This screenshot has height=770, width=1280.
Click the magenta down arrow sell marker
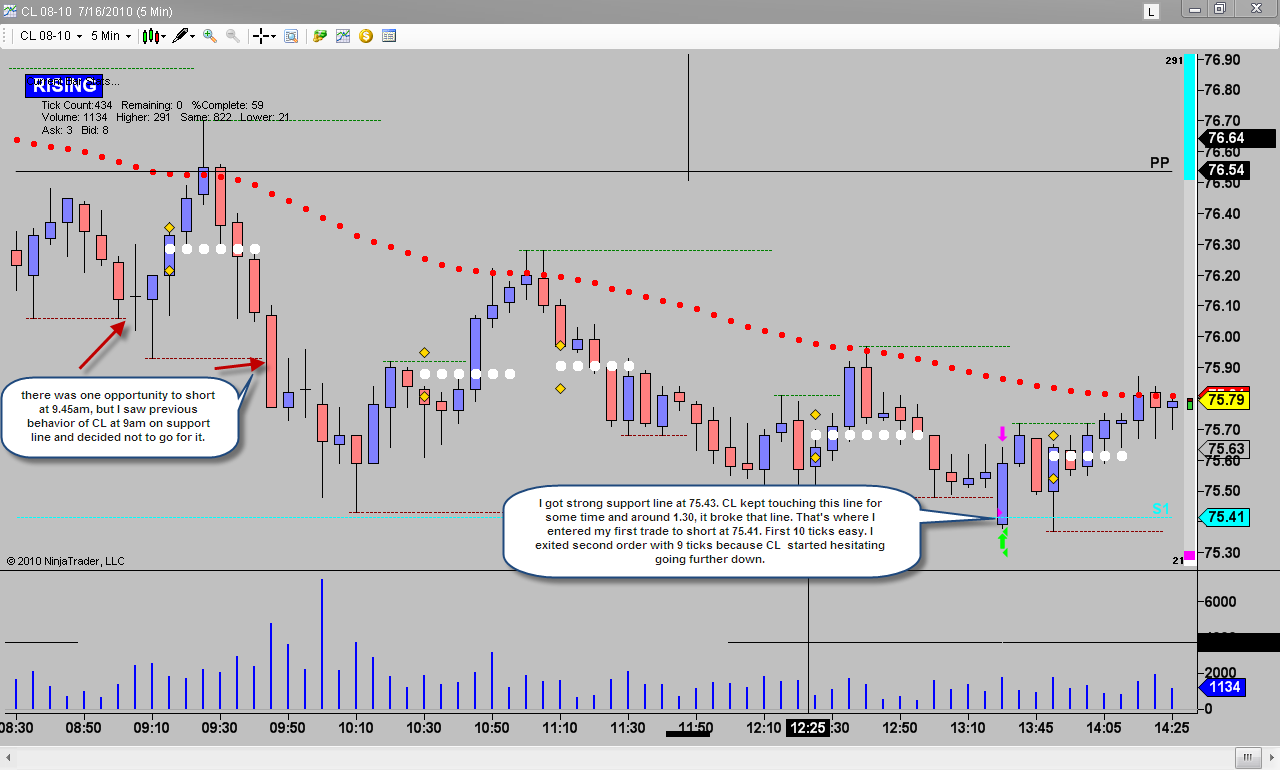pyautogui.click(x=1002, y=434)
